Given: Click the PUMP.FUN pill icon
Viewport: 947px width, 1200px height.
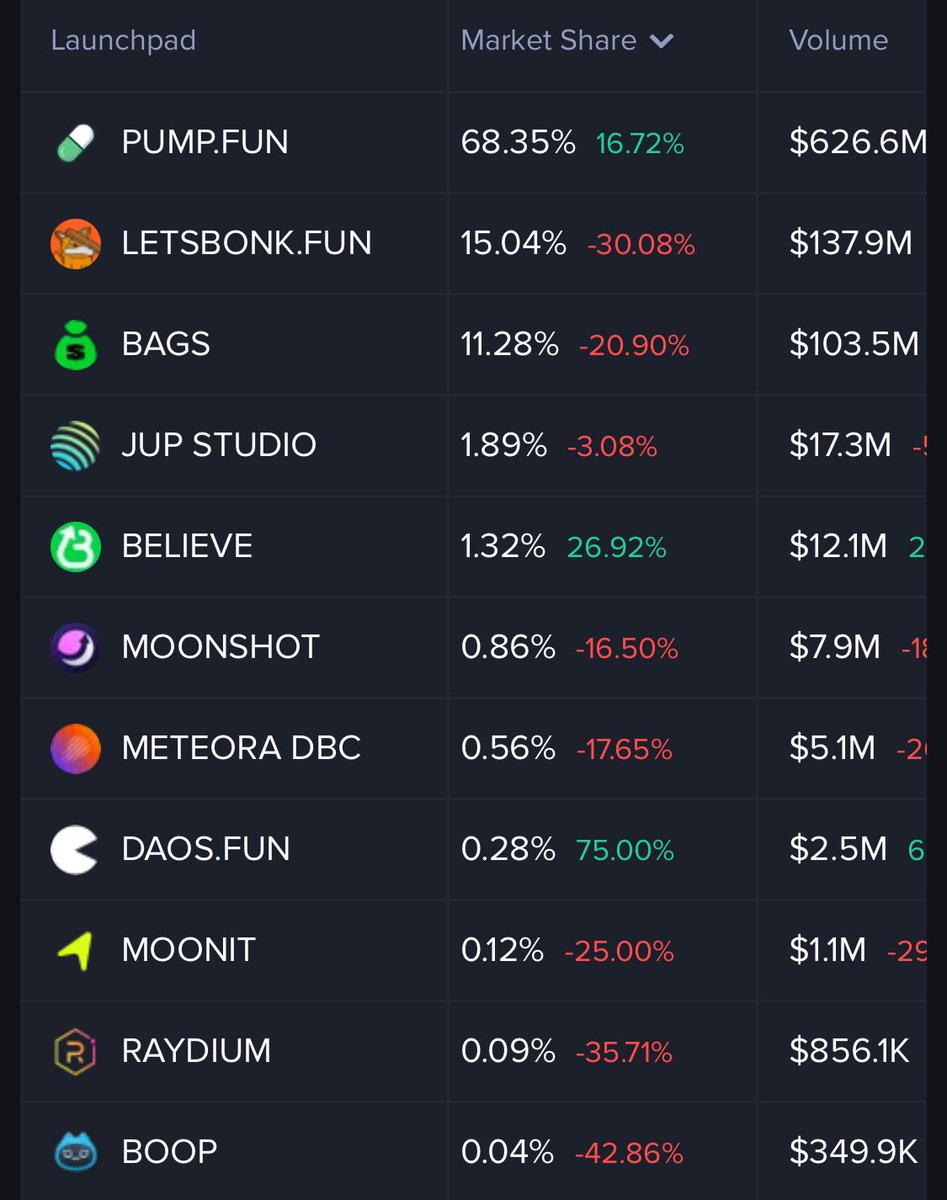Looking at the screenshot, I should pyautogui.click(x=76, y=142).
